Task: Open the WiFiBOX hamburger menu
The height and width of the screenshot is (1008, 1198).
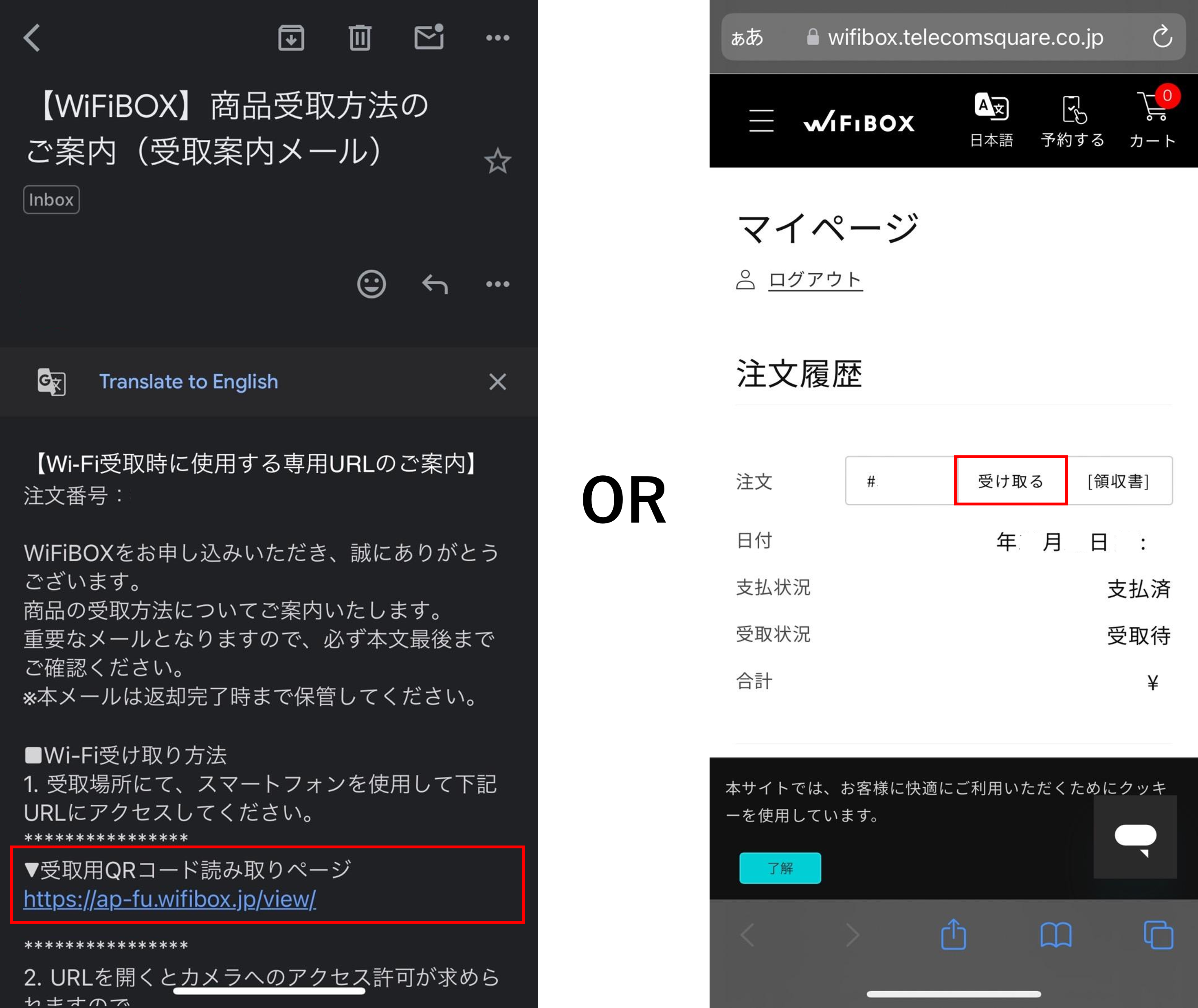Action: tap(761, 121)
